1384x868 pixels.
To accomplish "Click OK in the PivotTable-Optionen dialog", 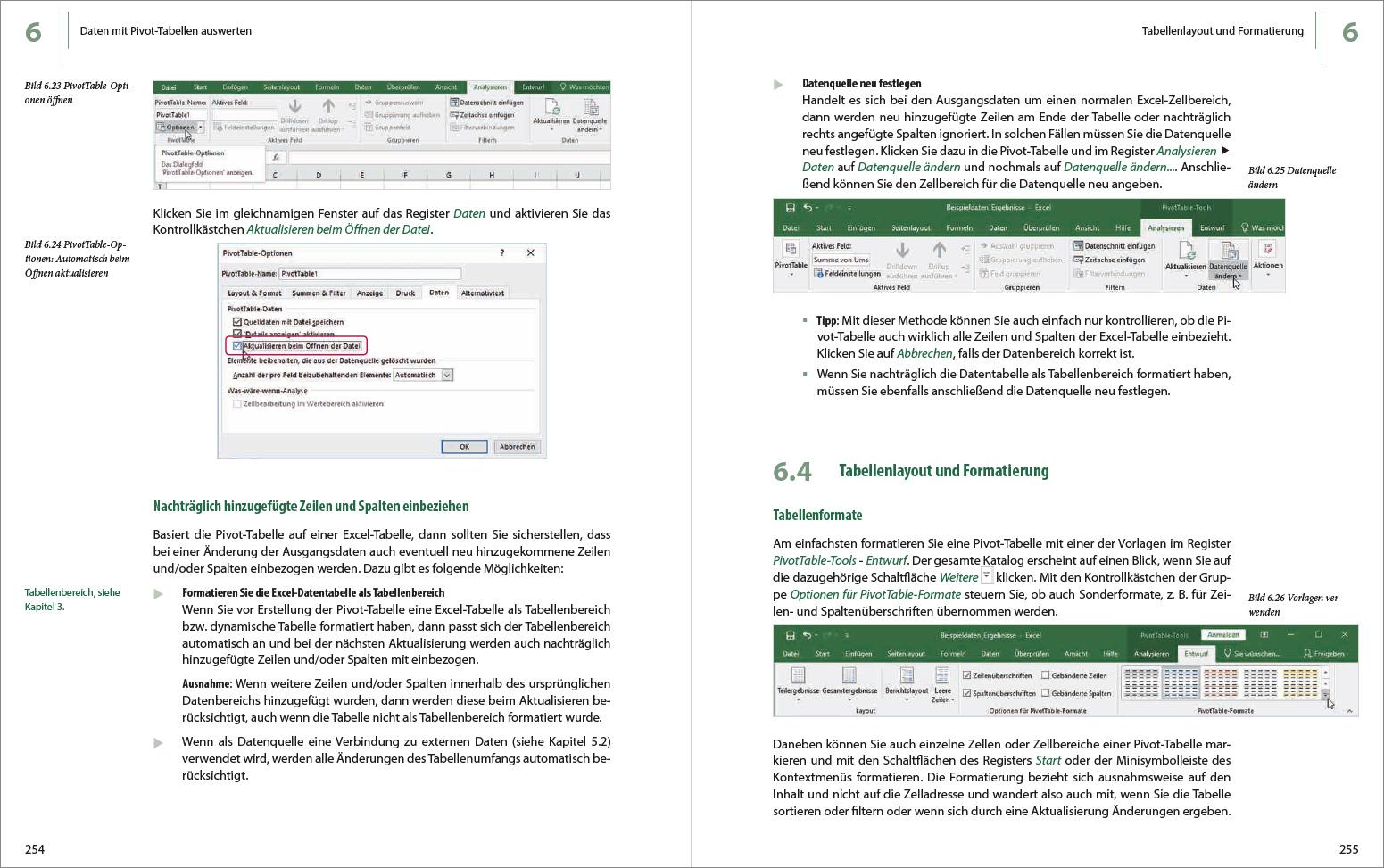I will coord(464,446).
